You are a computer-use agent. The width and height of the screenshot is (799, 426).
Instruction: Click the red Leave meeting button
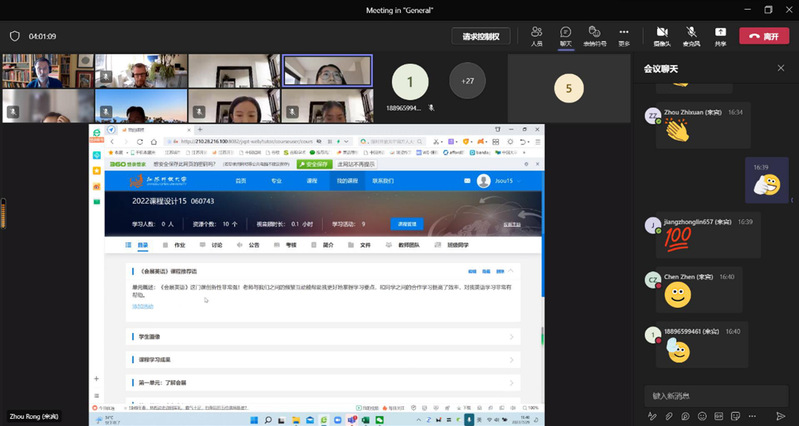pos(764,36)
